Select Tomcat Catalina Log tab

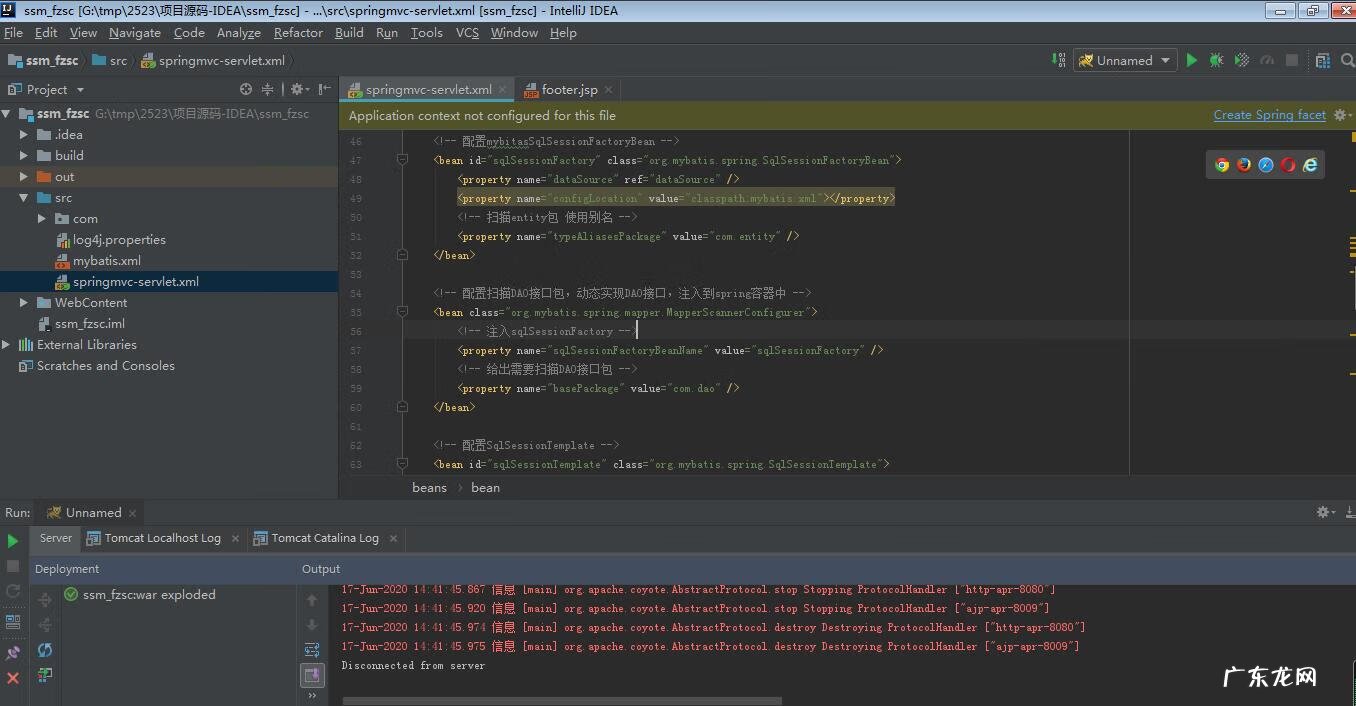[x=325, y=538]
